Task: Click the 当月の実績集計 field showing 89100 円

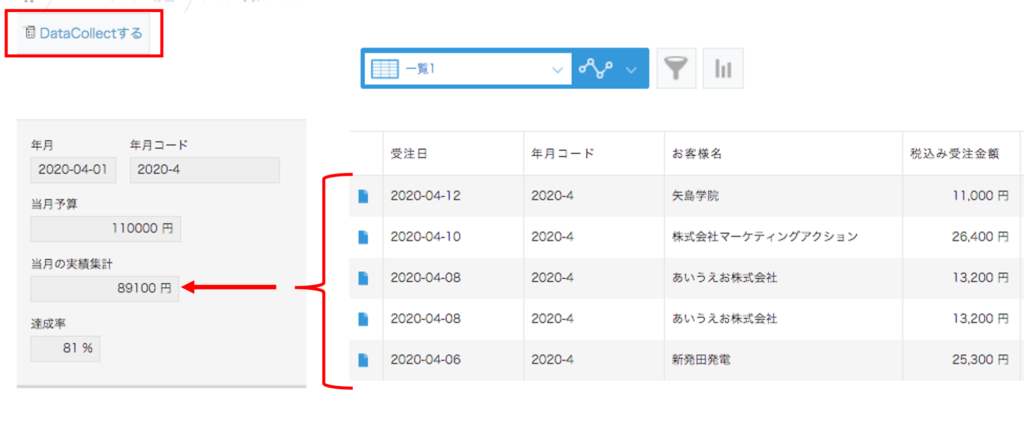Action: point(104,288)
